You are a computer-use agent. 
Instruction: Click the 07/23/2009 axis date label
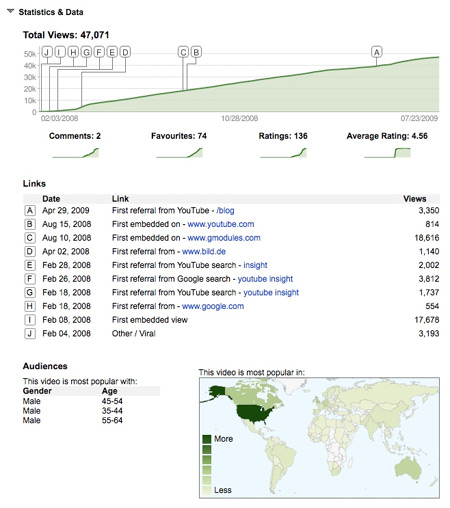tap(419, 118)
